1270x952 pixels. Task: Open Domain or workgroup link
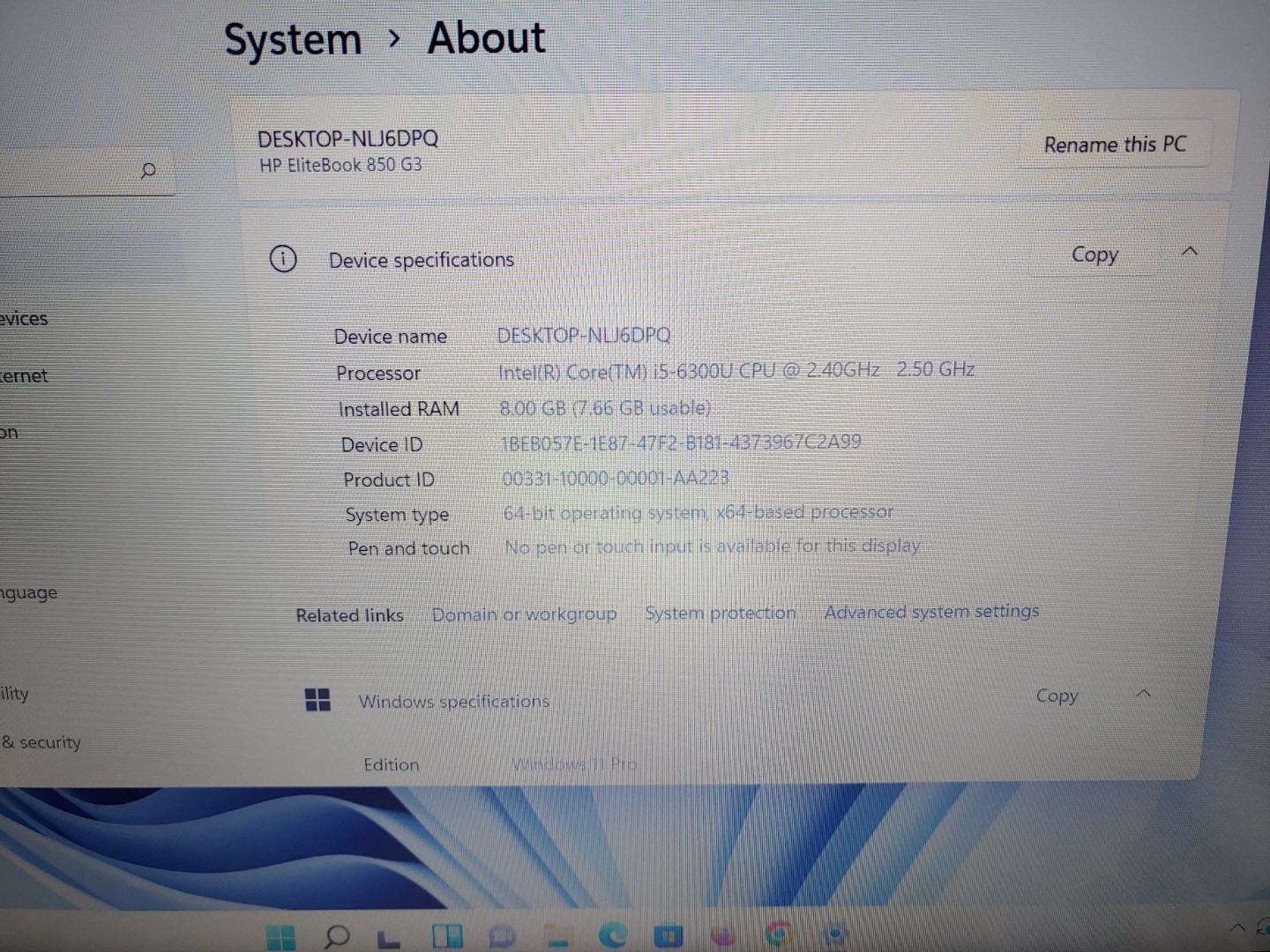pyautogui.click(x=524, y=614)
